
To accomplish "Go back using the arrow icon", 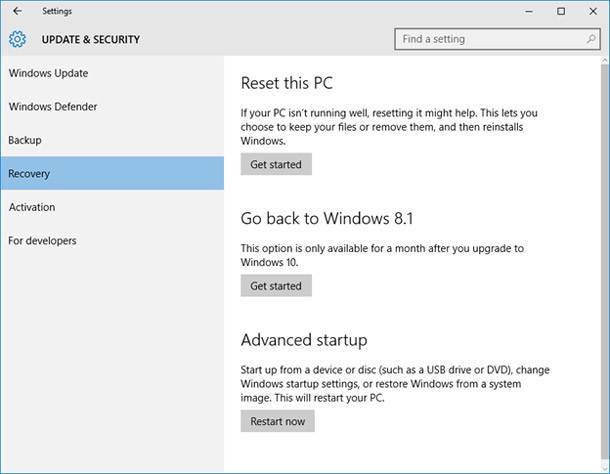I will pos(17,11).
